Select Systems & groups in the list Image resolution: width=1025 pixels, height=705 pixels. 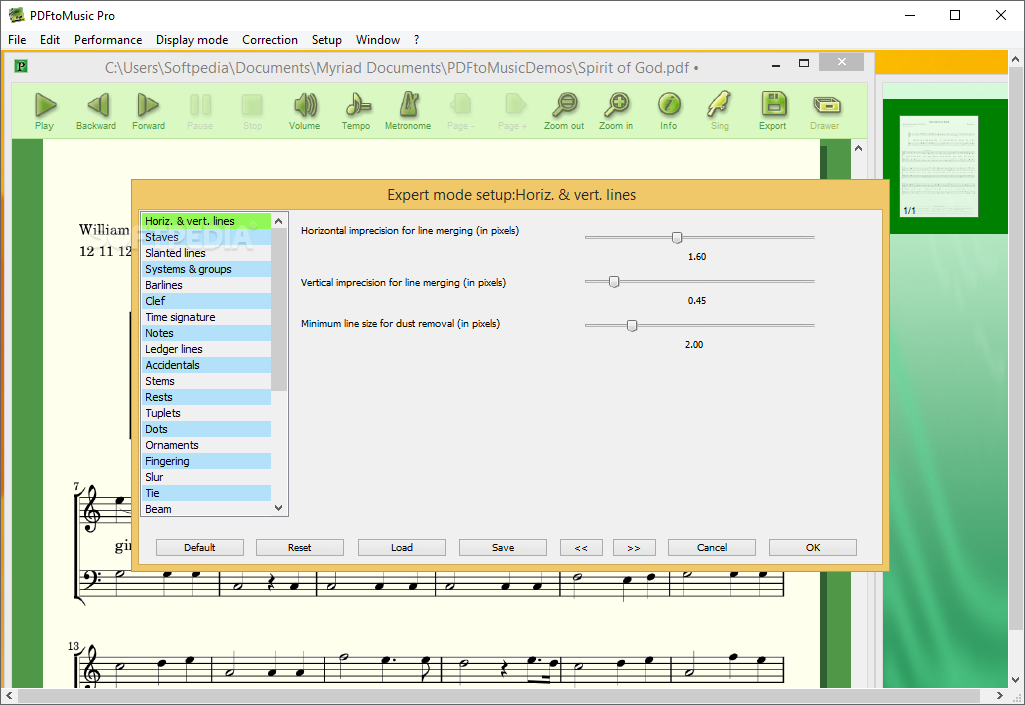pos(206,269)
